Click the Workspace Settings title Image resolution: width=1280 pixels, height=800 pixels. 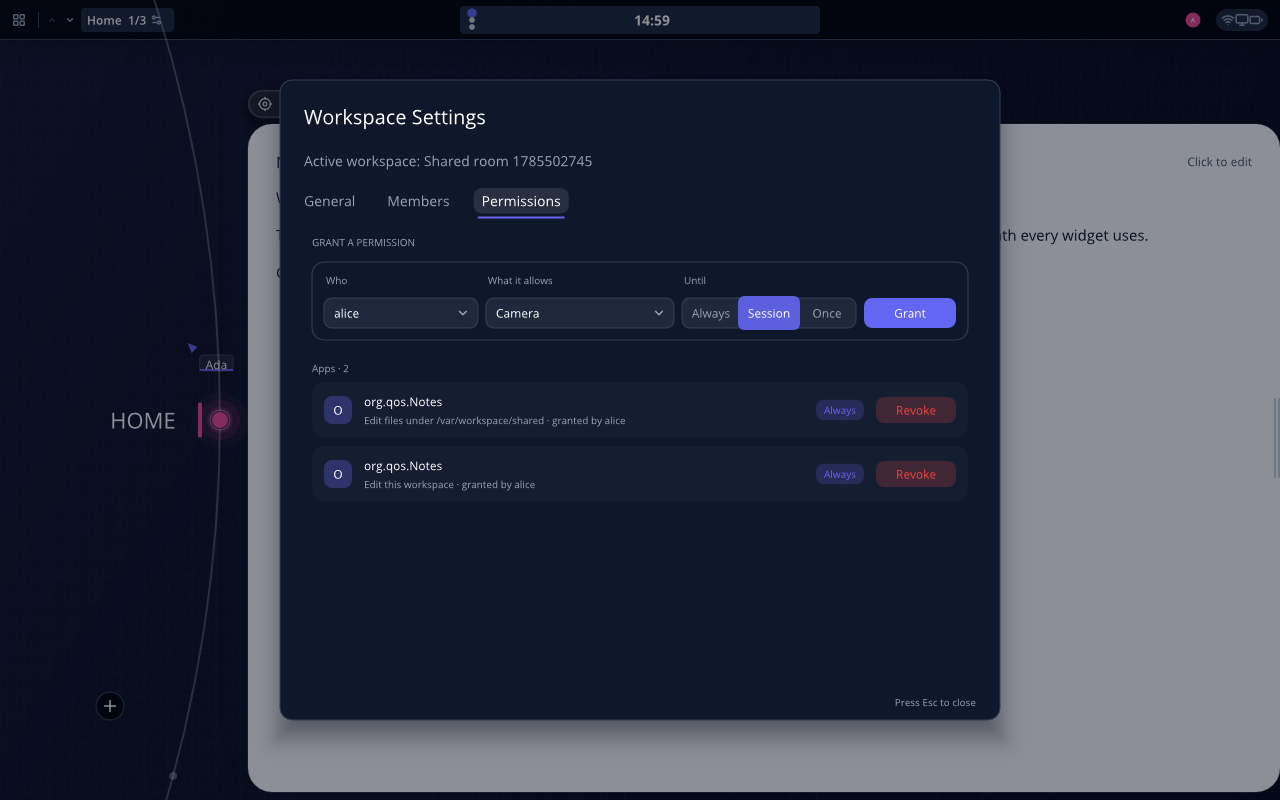pyautogui.click(x=395, y=117)
